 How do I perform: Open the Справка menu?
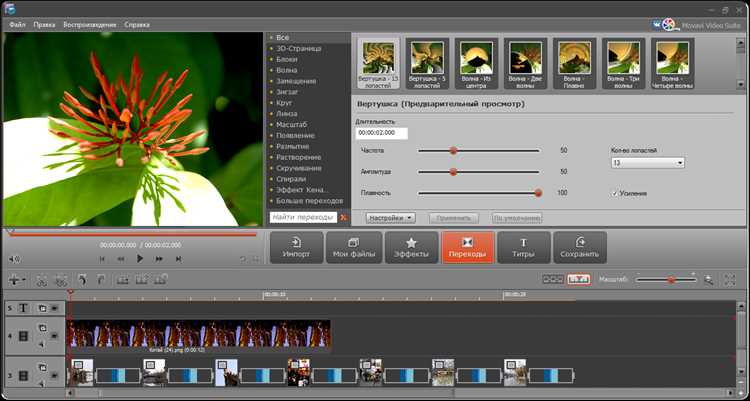pyautogui.click(x=137, y=24)
